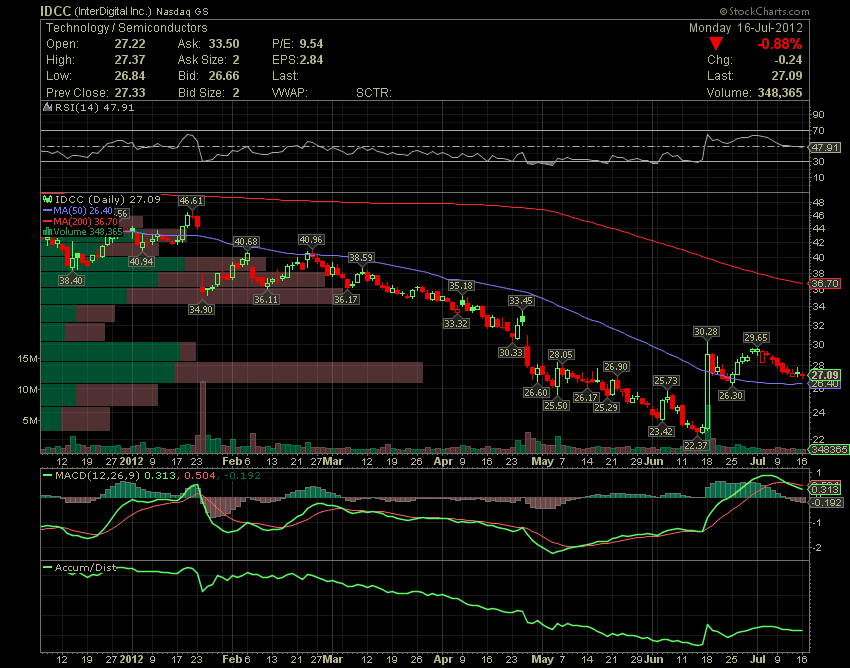
Task: Click the Accum/Dist indicator label
Action: pyautogui.click(x=85, y=568)
